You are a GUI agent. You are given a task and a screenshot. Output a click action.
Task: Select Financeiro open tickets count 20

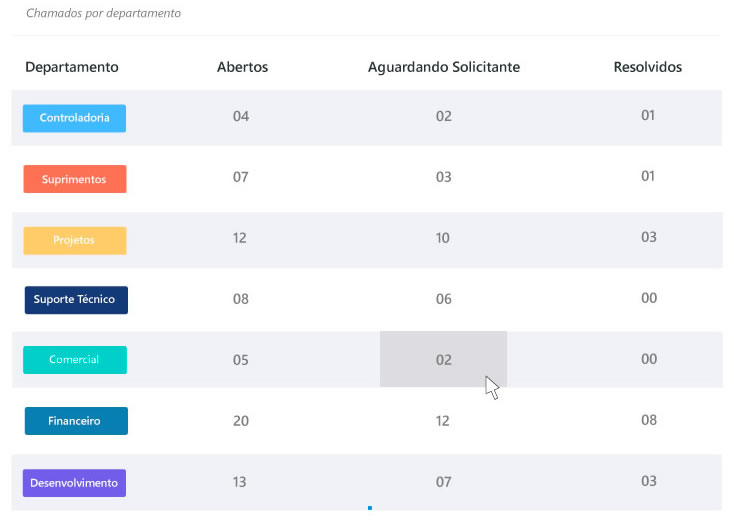pyautogui.click(x=241, y=421)
